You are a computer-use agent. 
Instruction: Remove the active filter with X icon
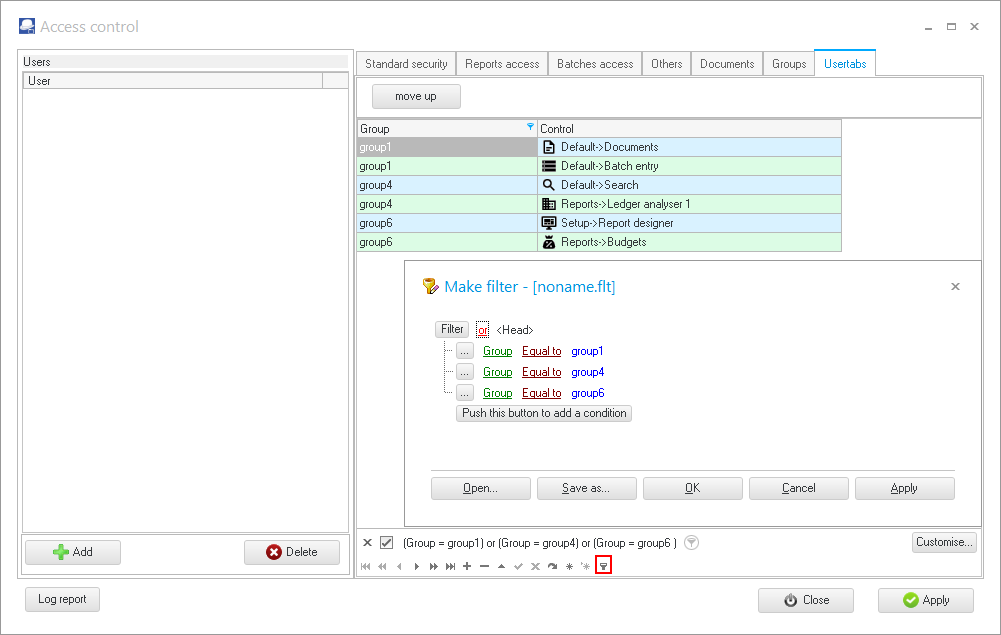pos(367,543)
